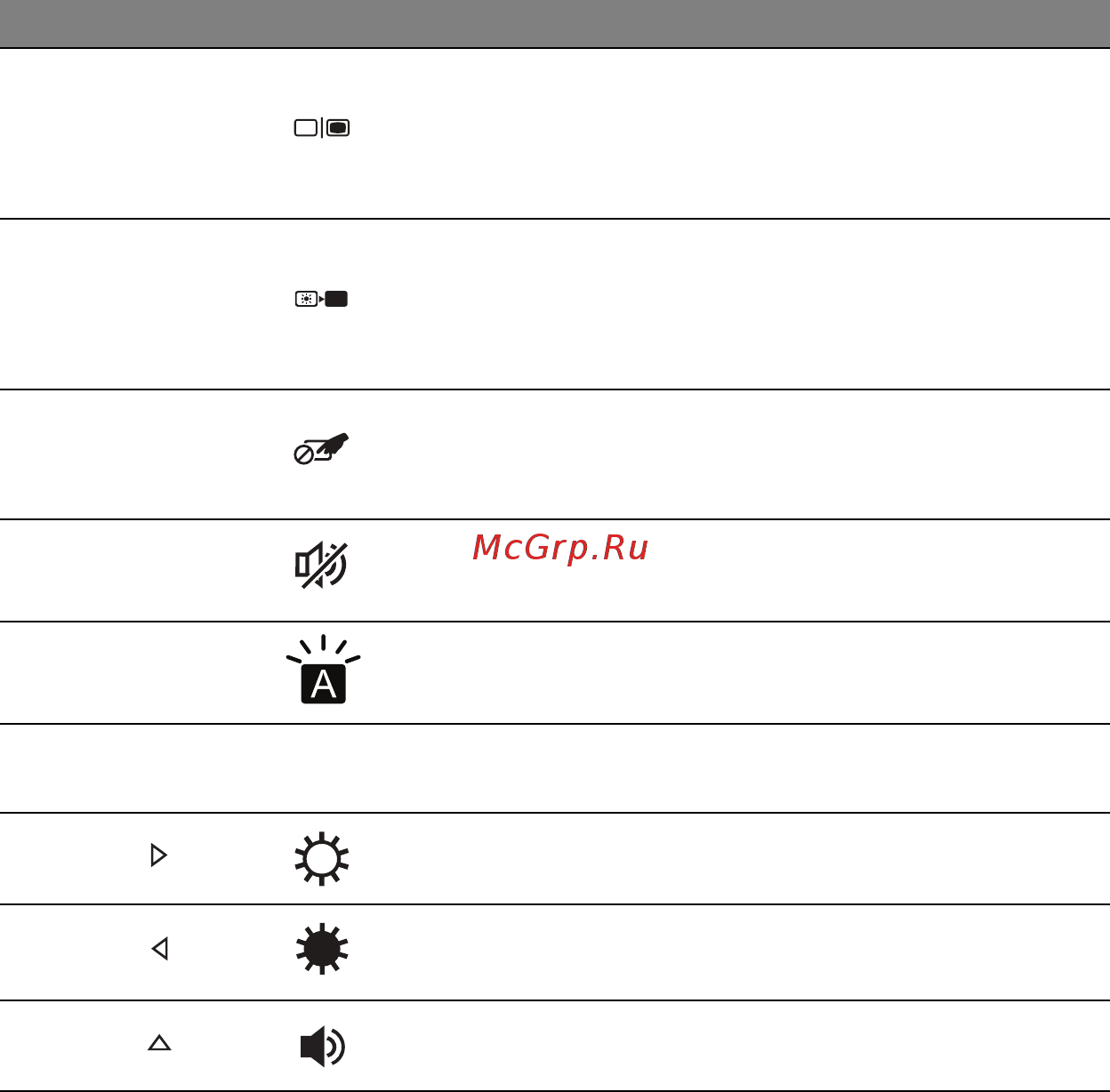Click the gray header bar at top
Viewport: 1110px width, 1092px height.
(555, 24)
